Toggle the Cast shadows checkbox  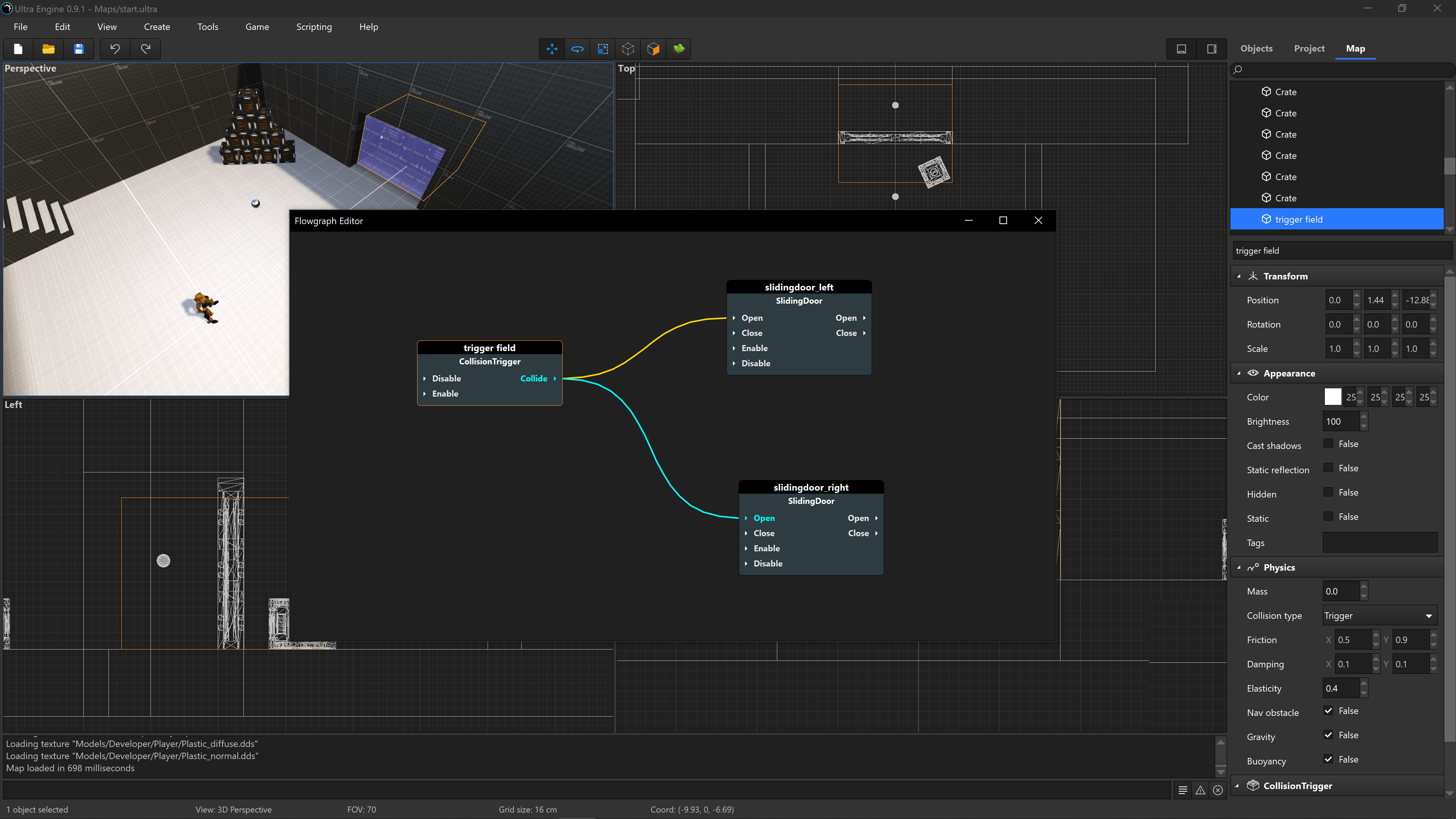(1328, 444)
